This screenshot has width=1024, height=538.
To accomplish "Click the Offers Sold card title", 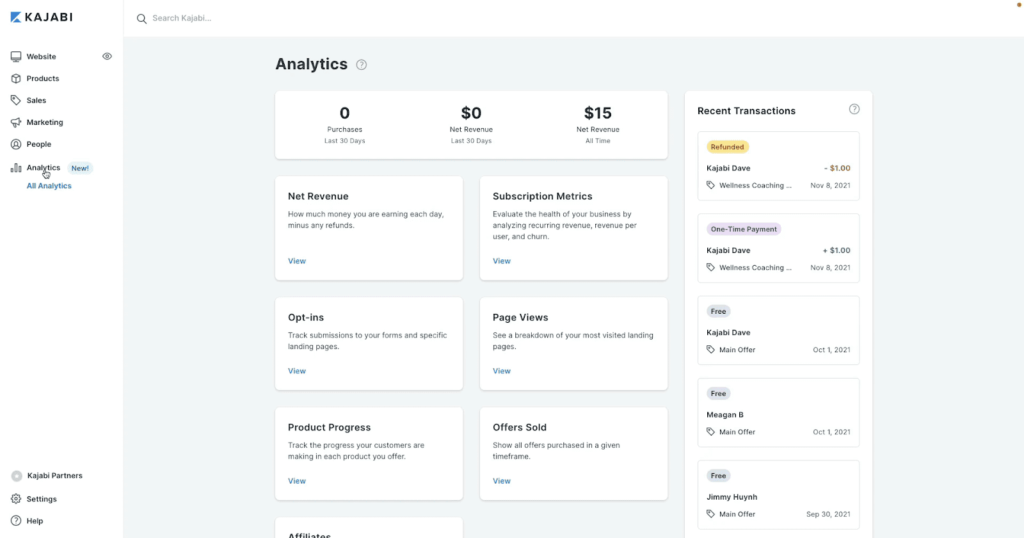I will (x=519, y=428).
